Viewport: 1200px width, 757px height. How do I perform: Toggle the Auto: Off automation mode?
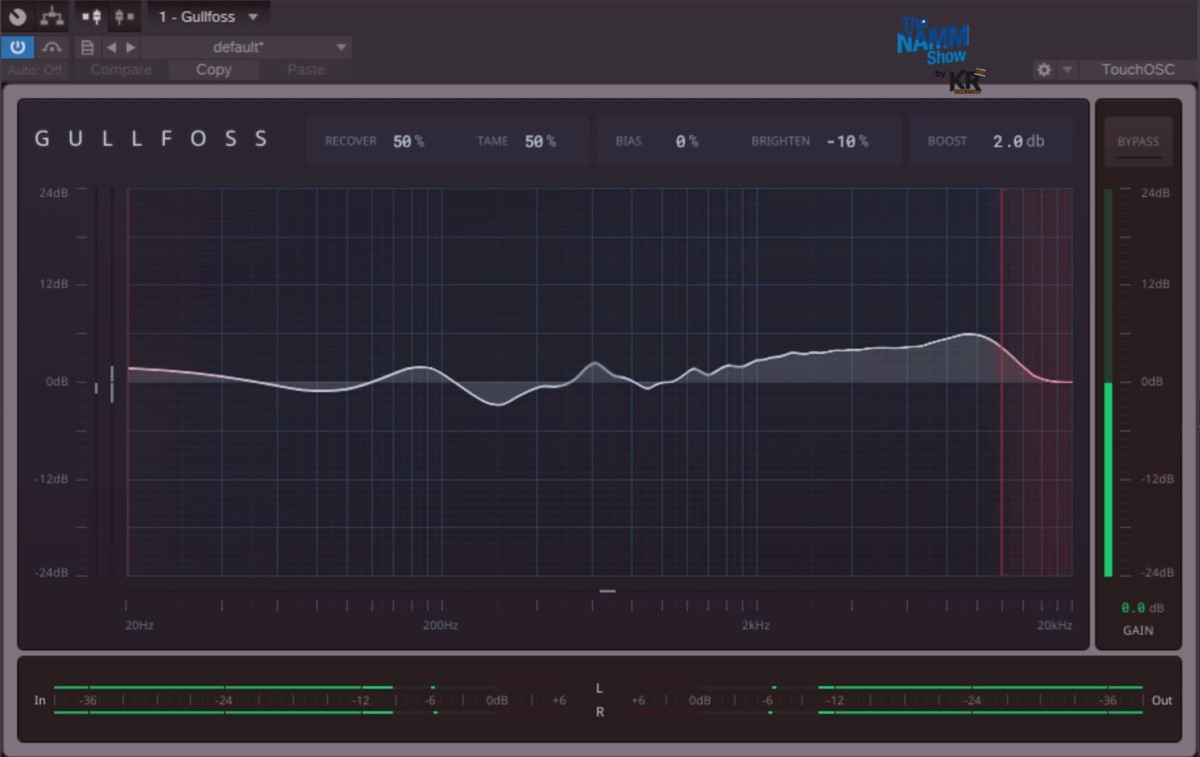click(x=35, y=70)
